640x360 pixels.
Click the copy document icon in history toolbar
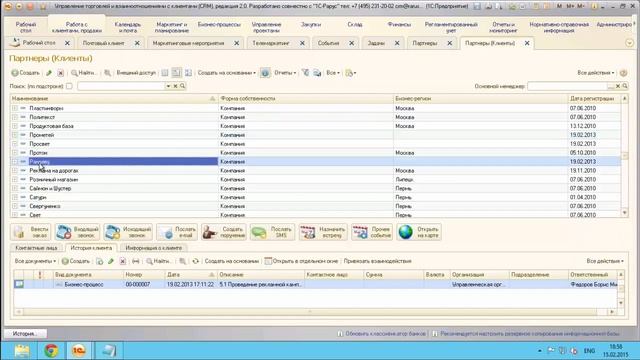[99, 261]
